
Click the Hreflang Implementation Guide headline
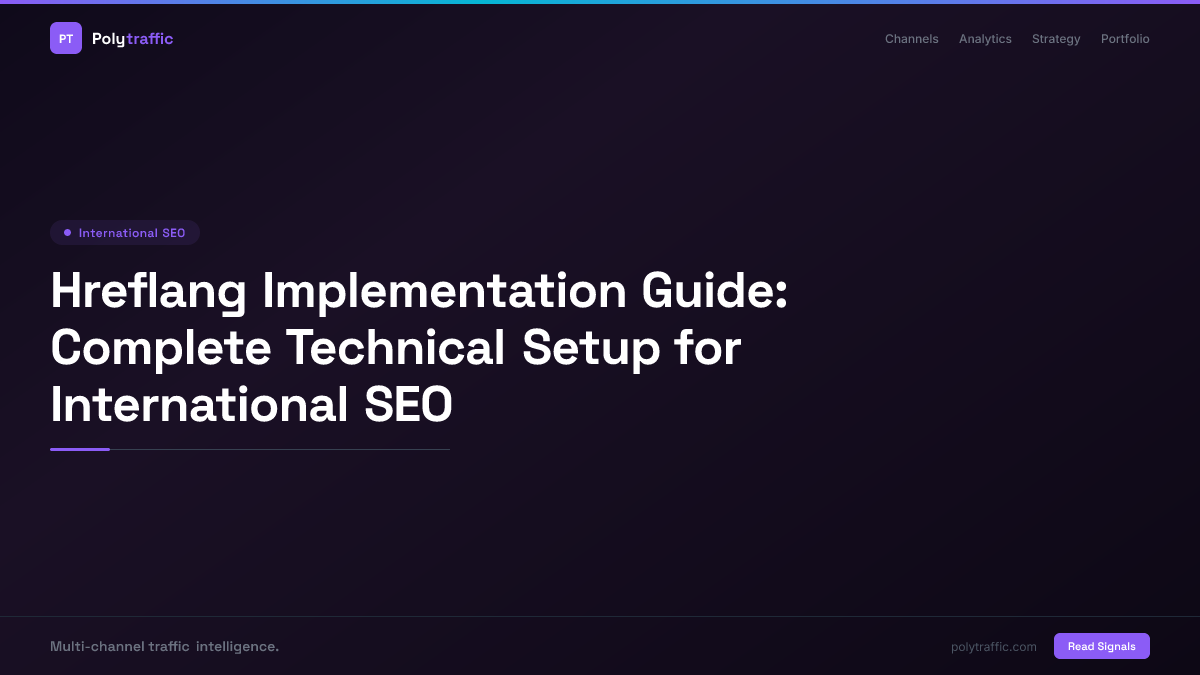(x=419, y=348)
